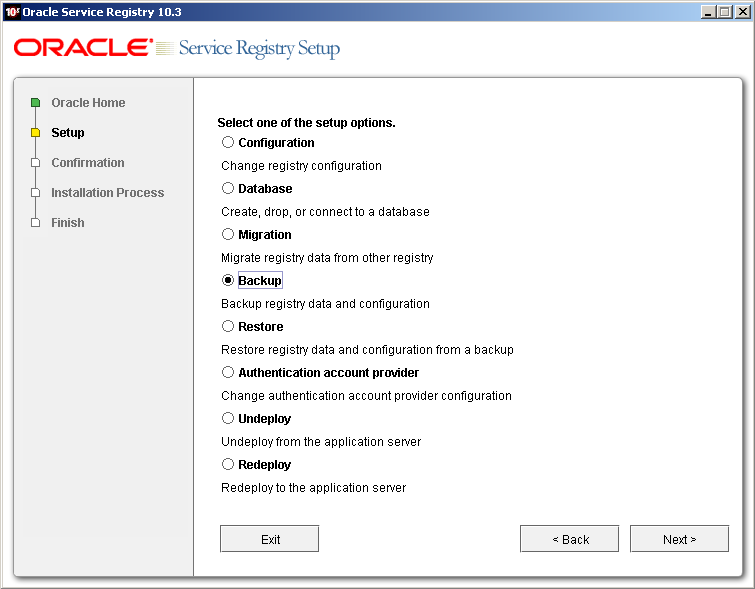
Task: Click the Oracle logo
Action: click(x=83, y=48)
